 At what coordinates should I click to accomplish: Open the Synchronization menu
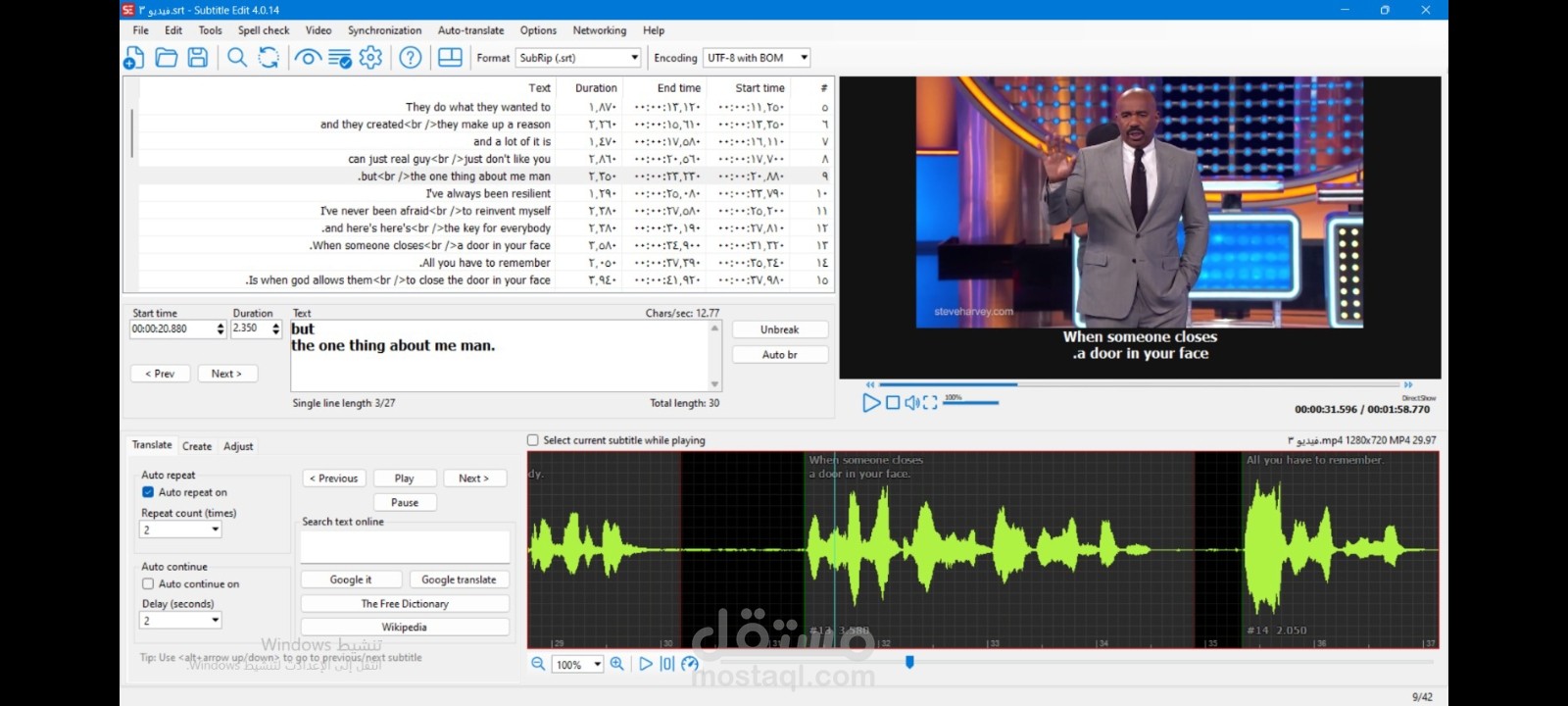tap(384, 30)
